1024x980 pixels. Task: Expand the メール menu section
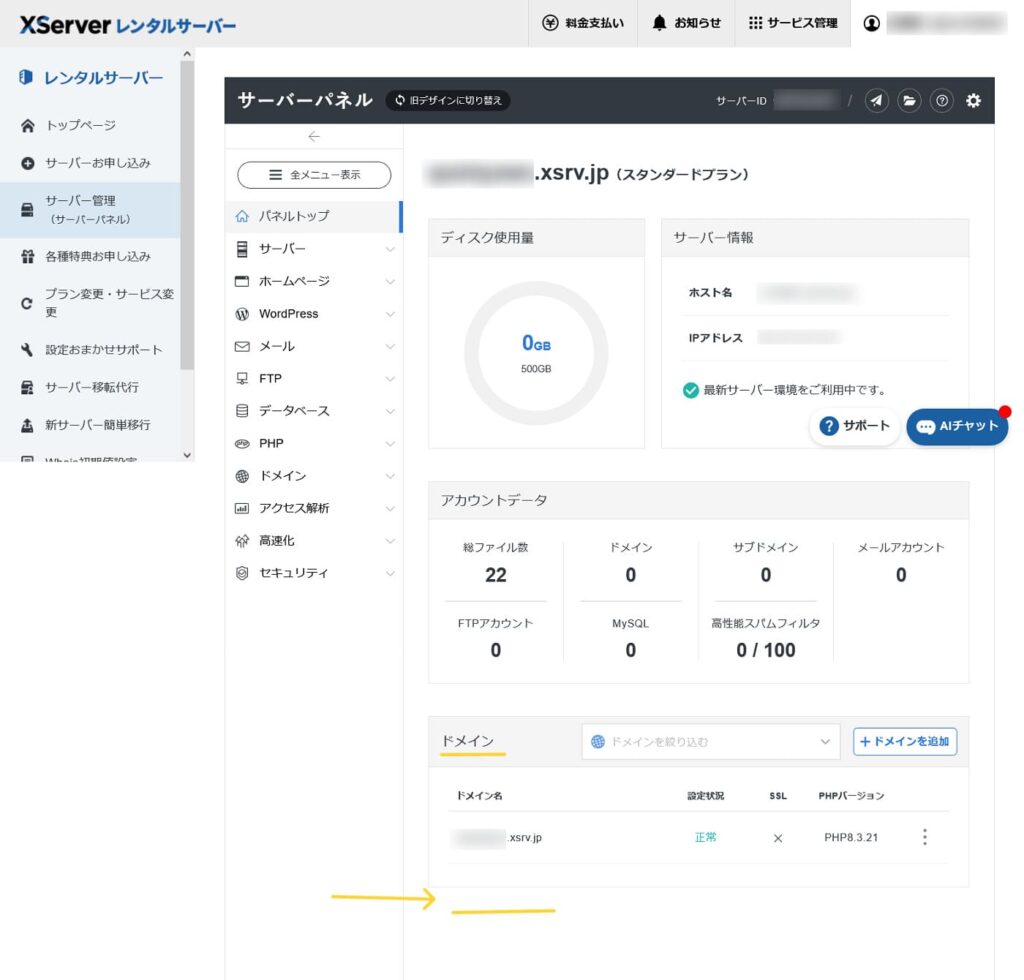314,346
